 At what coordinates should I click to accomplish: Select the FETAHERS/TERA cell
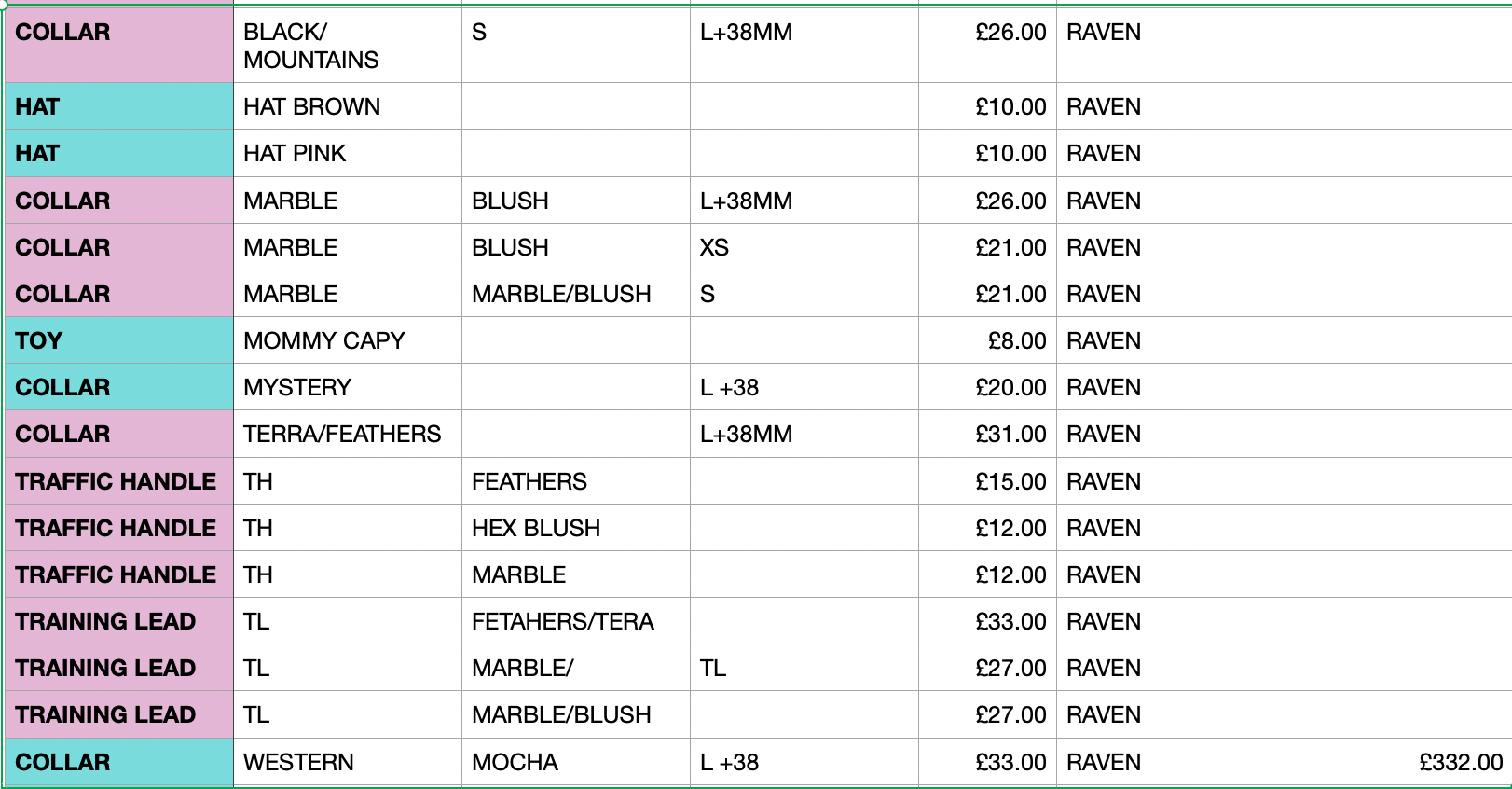coord(575,621)
